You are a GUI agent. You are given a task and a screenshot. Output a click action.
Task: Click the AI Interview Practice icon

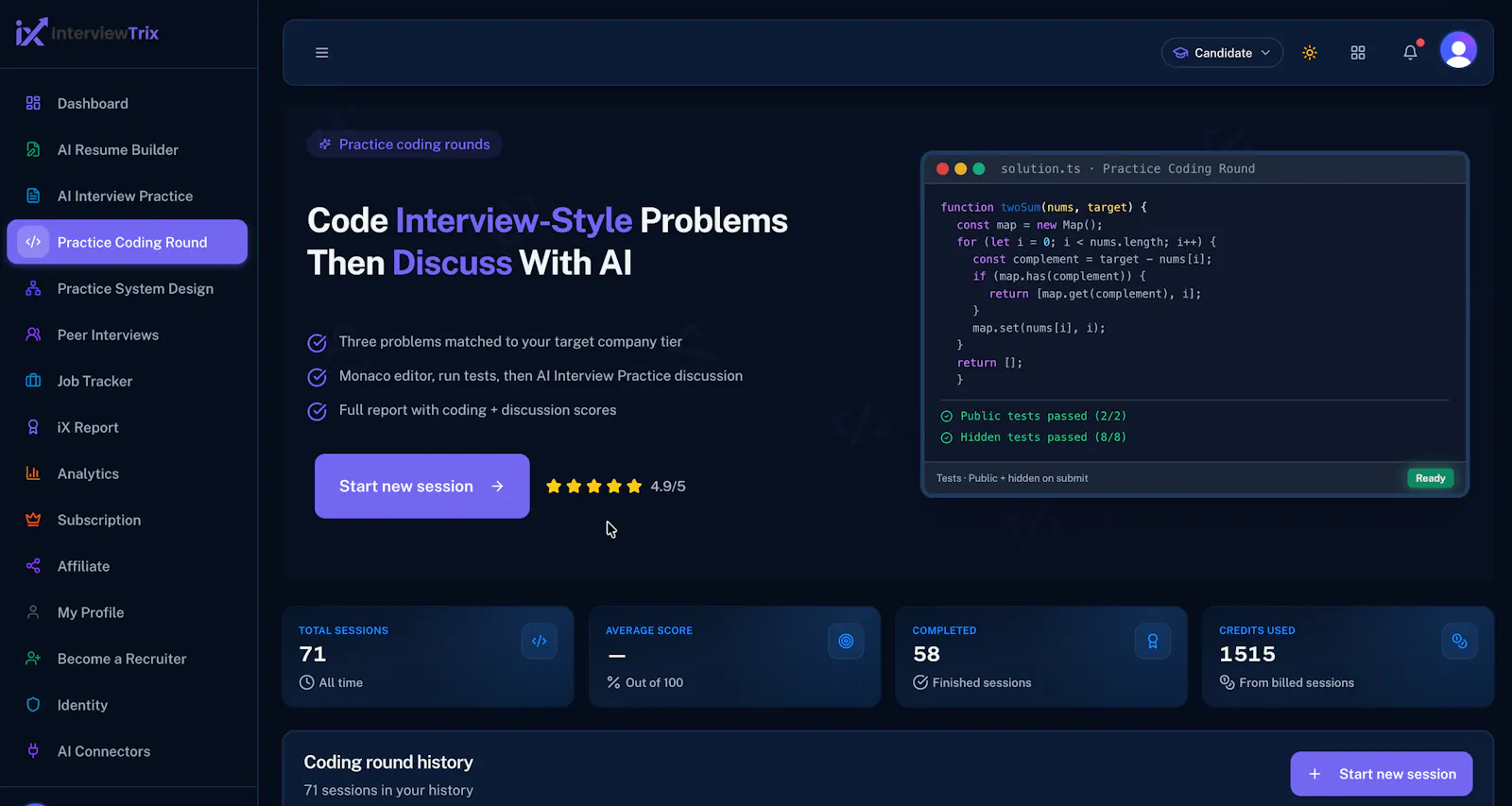33,196
